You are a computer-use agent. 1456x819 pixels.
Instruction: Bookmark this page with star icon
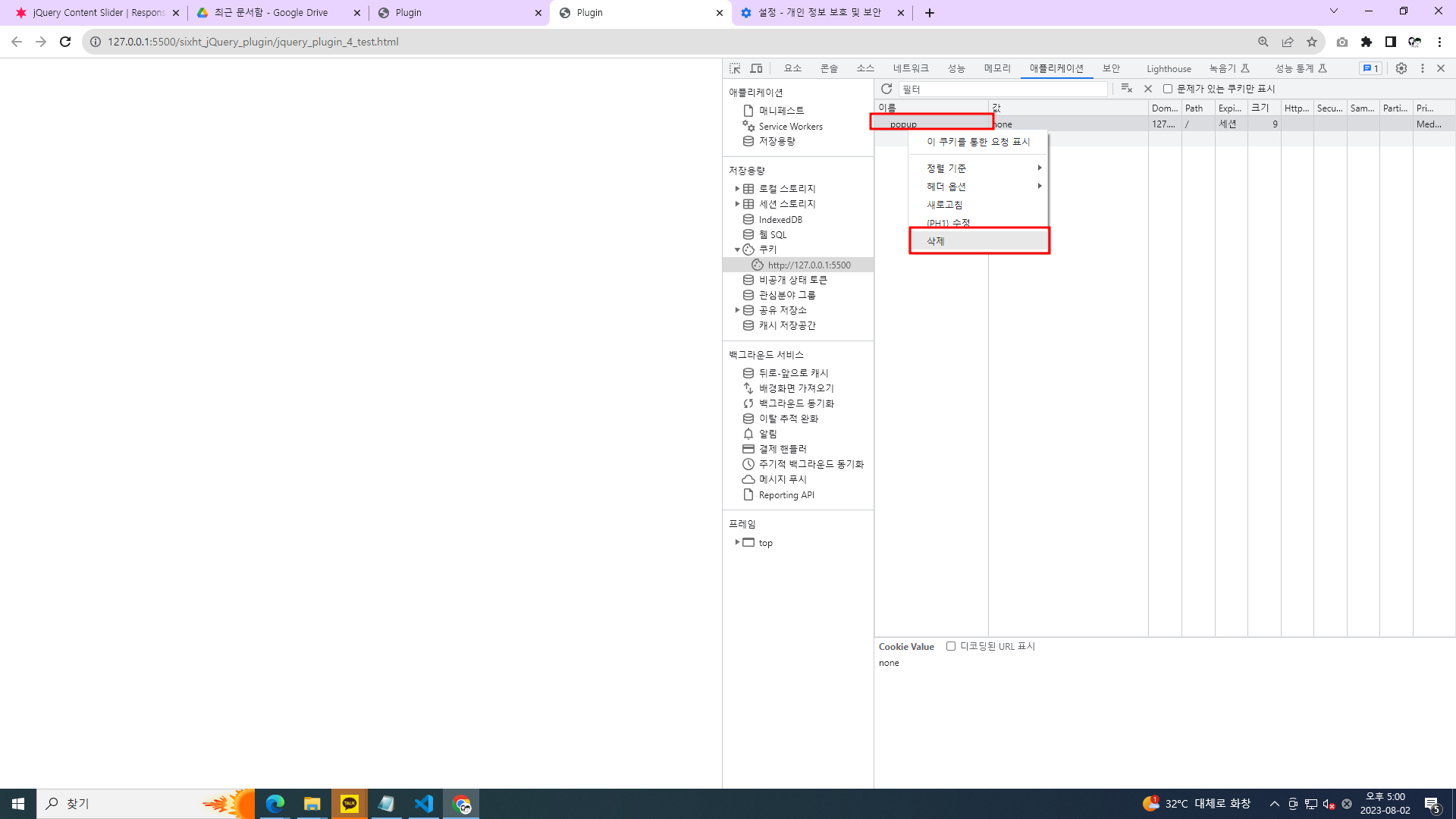pyautogui.click(x=1312, y=42)
